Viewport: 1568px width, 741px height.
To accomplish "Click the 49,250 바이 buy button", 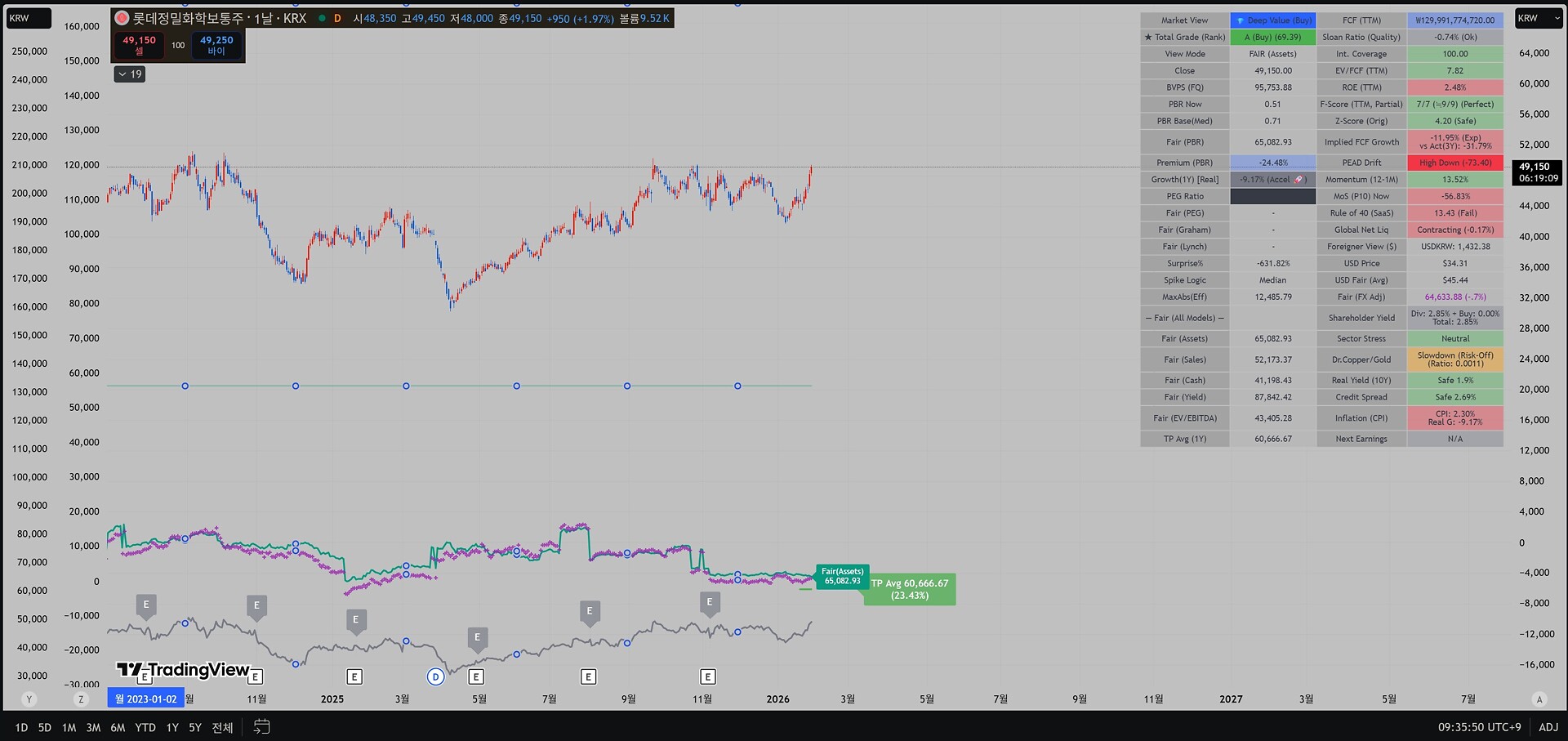I will click(x=216, y=45).
